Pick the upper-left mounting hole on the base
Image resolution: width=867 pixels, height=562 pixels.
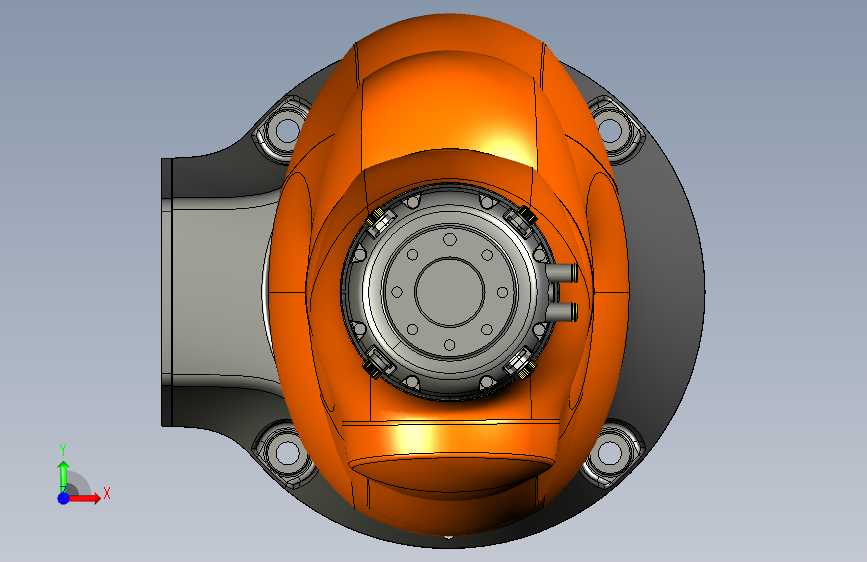[x=287, y=130]
